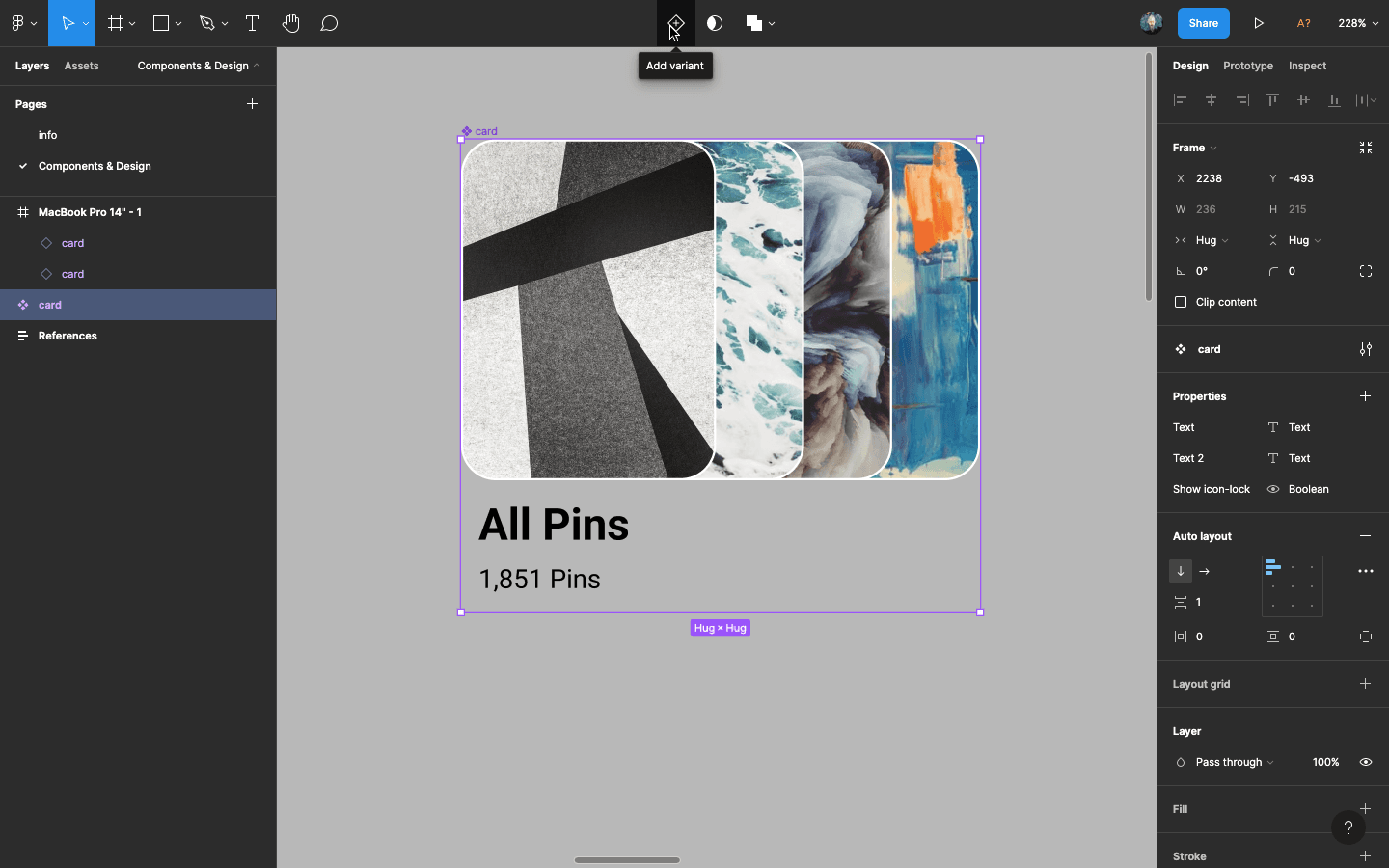1389x868 pixels.
Task: Switch to the Design tab
Action: [x=1190, y=66]
